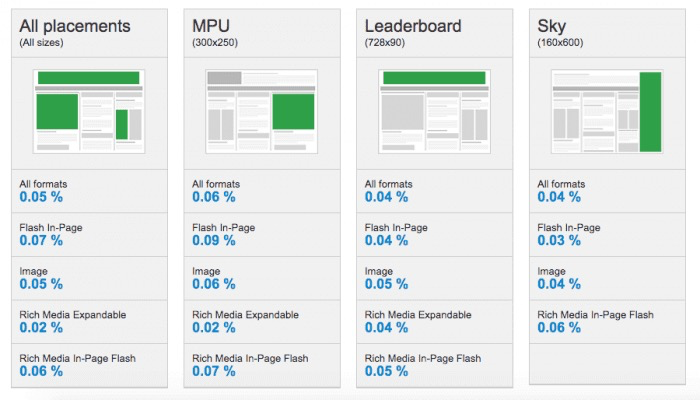Select the MPU placement thumbnail
This screenshot has height=400, width=700.
pyautogui.click(x=261, y=111)
